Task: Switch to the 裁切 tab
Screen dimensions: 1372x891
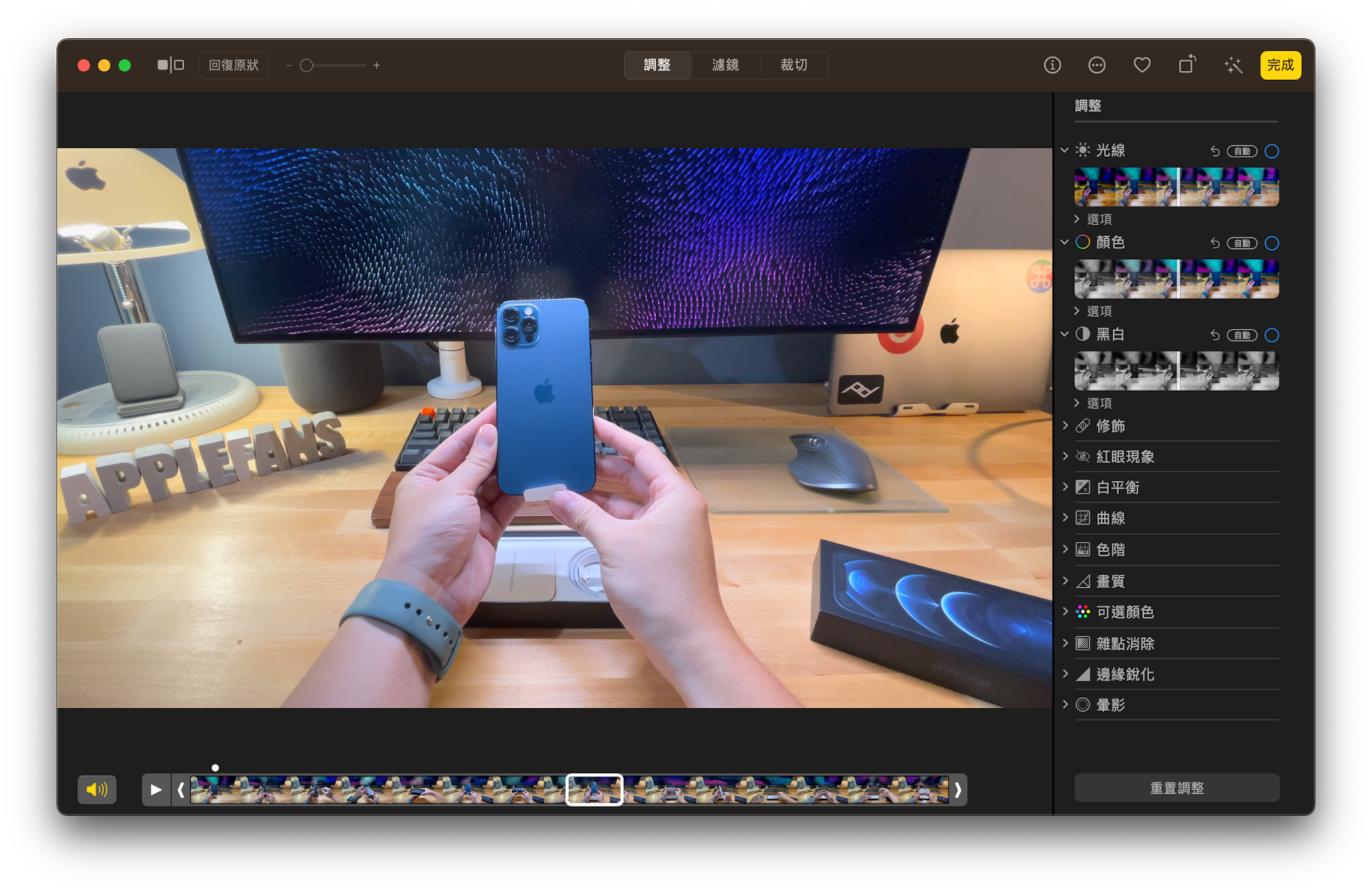Action: 793,65
